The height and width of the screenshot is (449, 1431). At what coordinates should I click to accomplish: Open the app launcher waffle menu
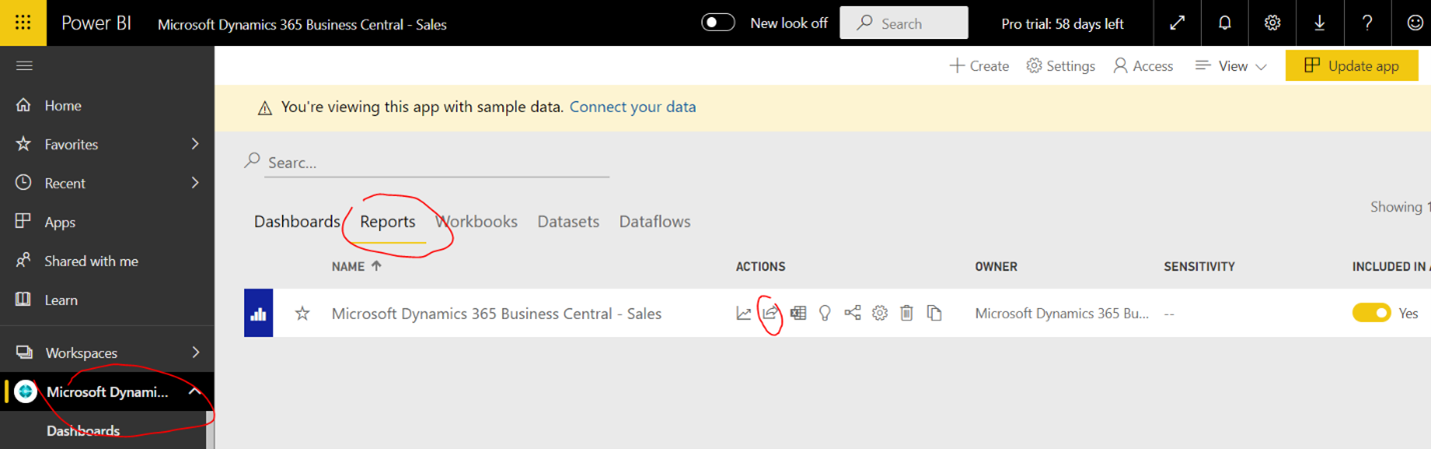(23, 23)
